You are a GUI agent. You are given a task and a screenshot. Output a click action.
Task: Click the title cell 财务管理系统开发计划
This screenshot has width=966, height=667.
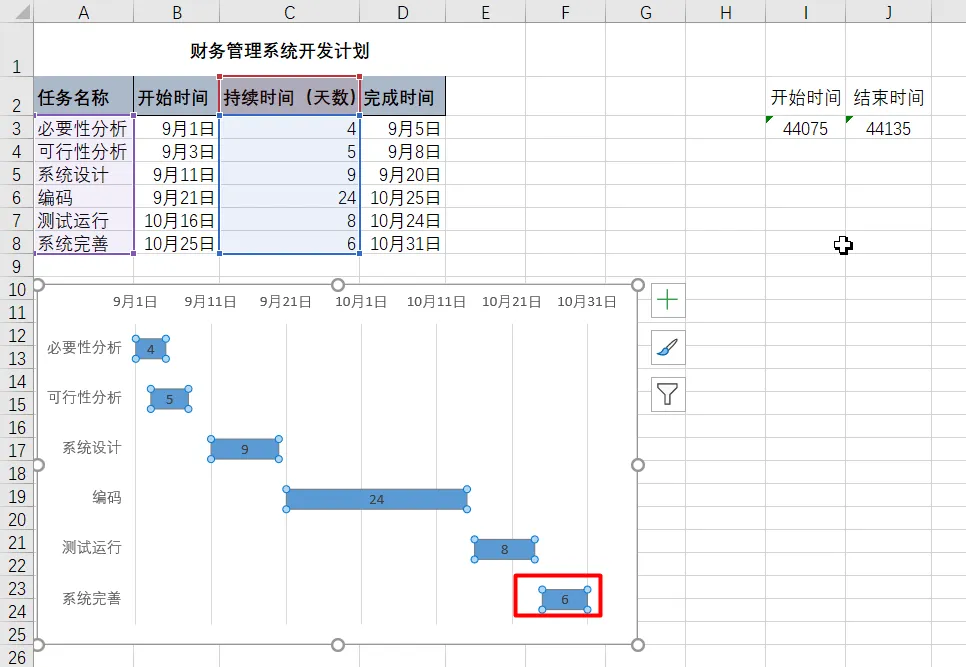point(279,51)
